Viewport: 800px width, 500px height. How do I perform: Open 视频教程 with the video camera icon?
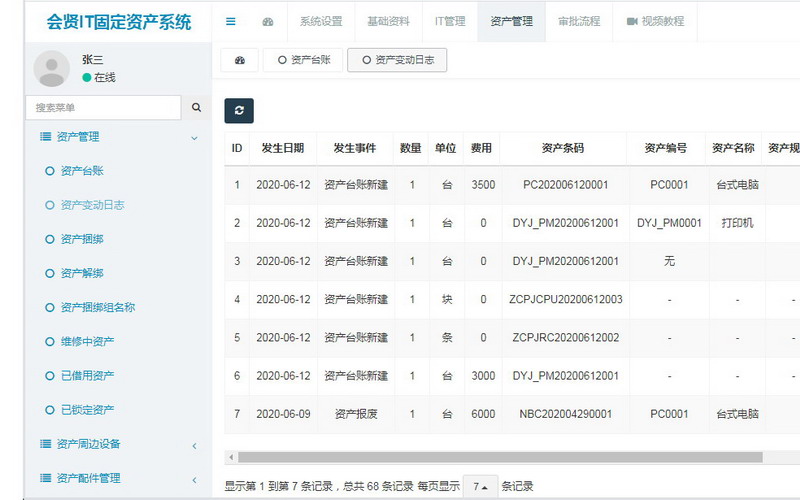point(655,21)
